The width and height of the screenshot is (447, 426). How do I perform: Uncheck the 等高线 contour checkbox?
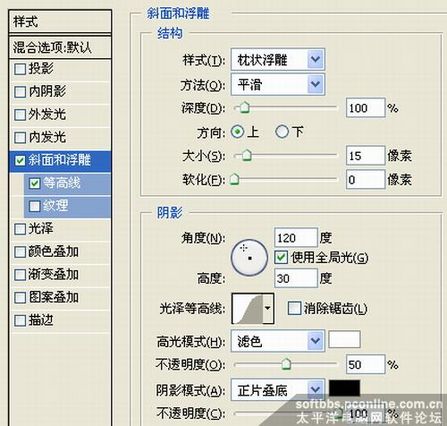[35, 183]
